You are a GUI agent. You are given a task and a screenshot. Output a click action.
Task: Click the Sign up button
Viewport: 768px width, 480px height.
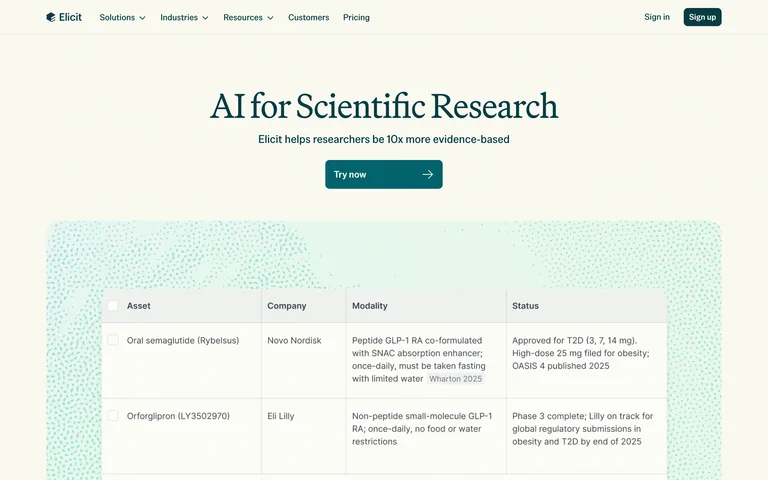point(702,17)
